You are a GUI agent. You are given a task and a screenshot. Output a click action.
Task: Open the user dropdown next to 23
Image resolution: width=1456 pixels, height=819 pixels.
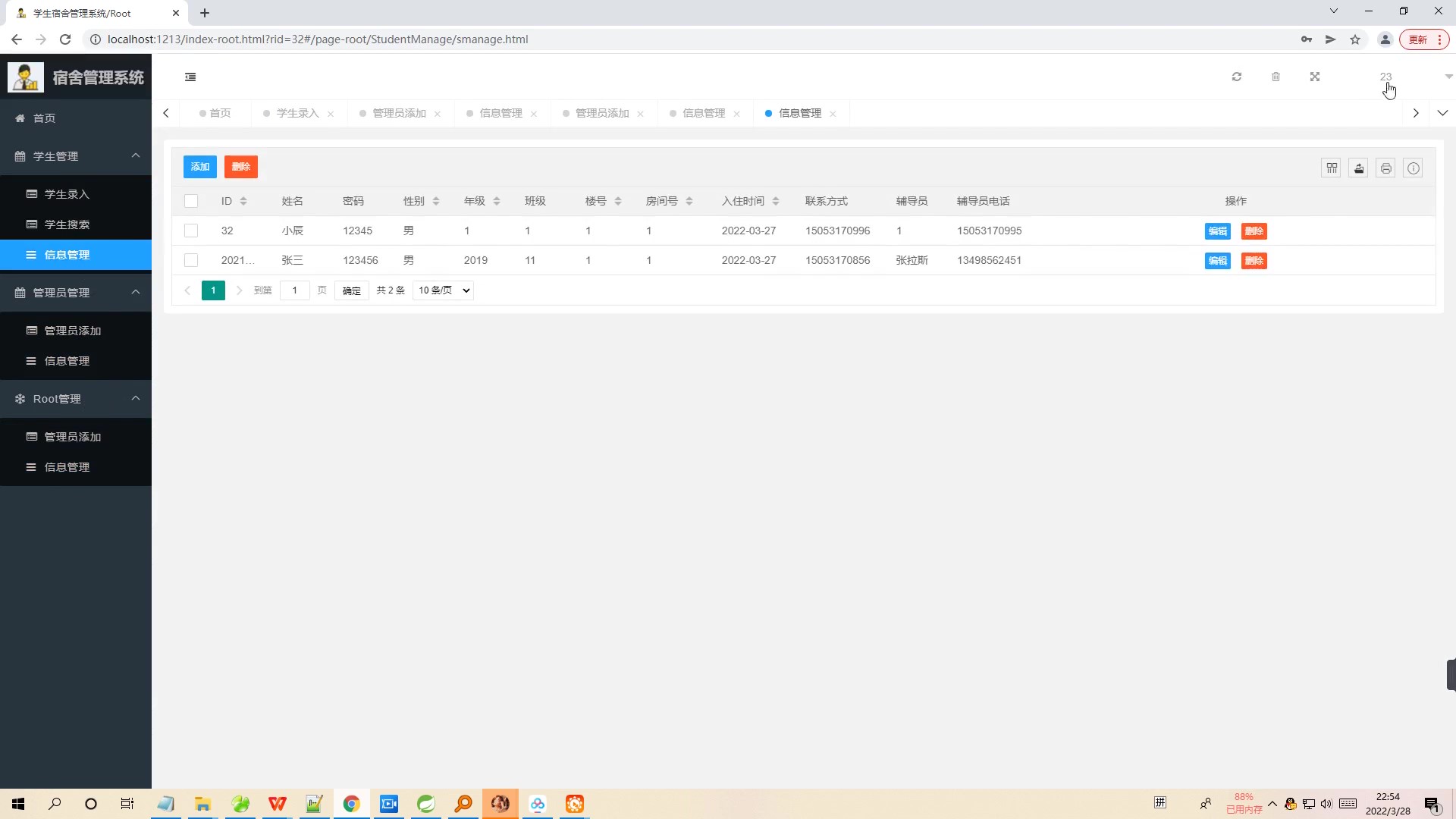click(1449, 77)
